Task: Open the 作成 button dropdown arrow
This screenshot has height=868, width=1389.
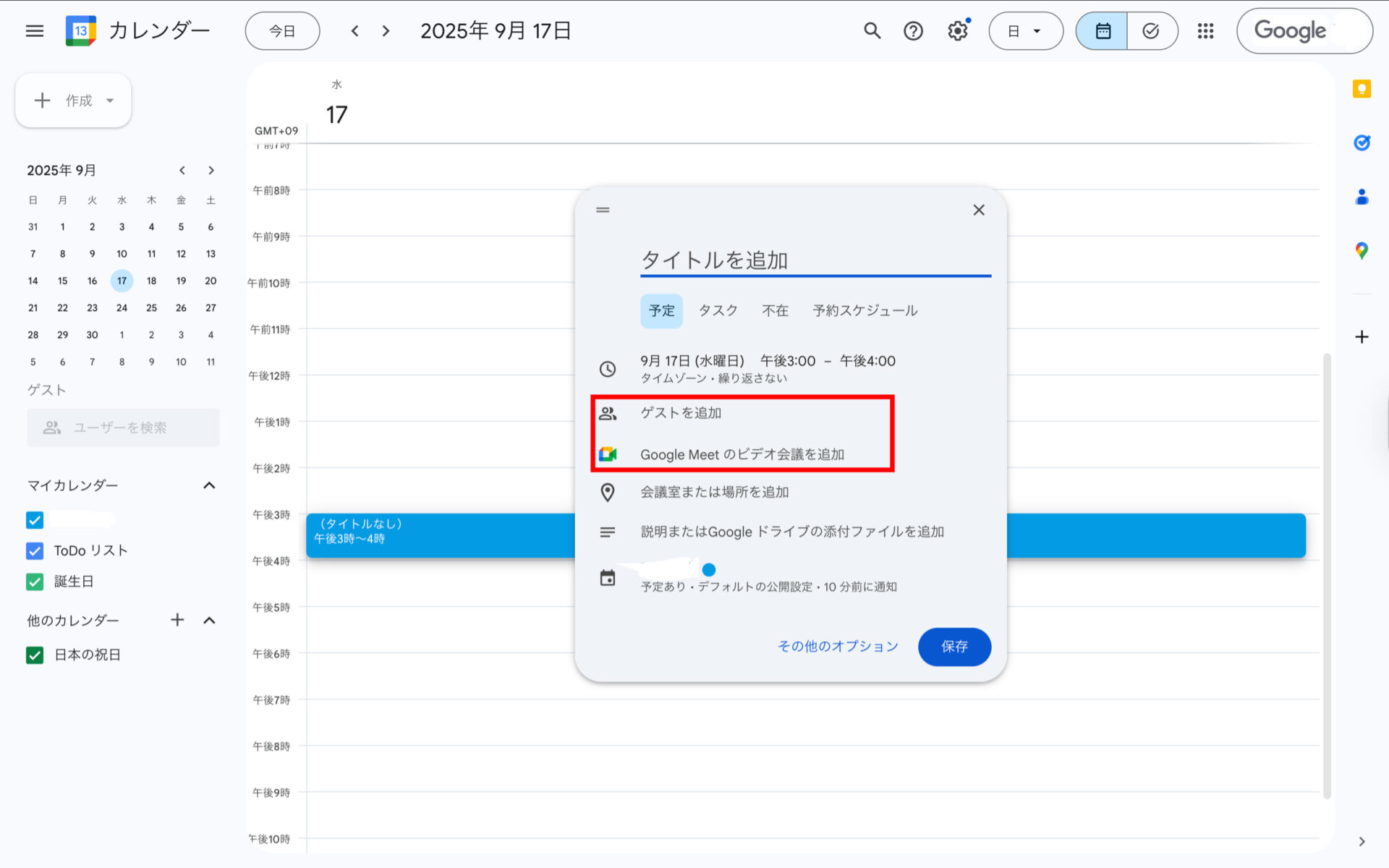Action: pos(109,101)
